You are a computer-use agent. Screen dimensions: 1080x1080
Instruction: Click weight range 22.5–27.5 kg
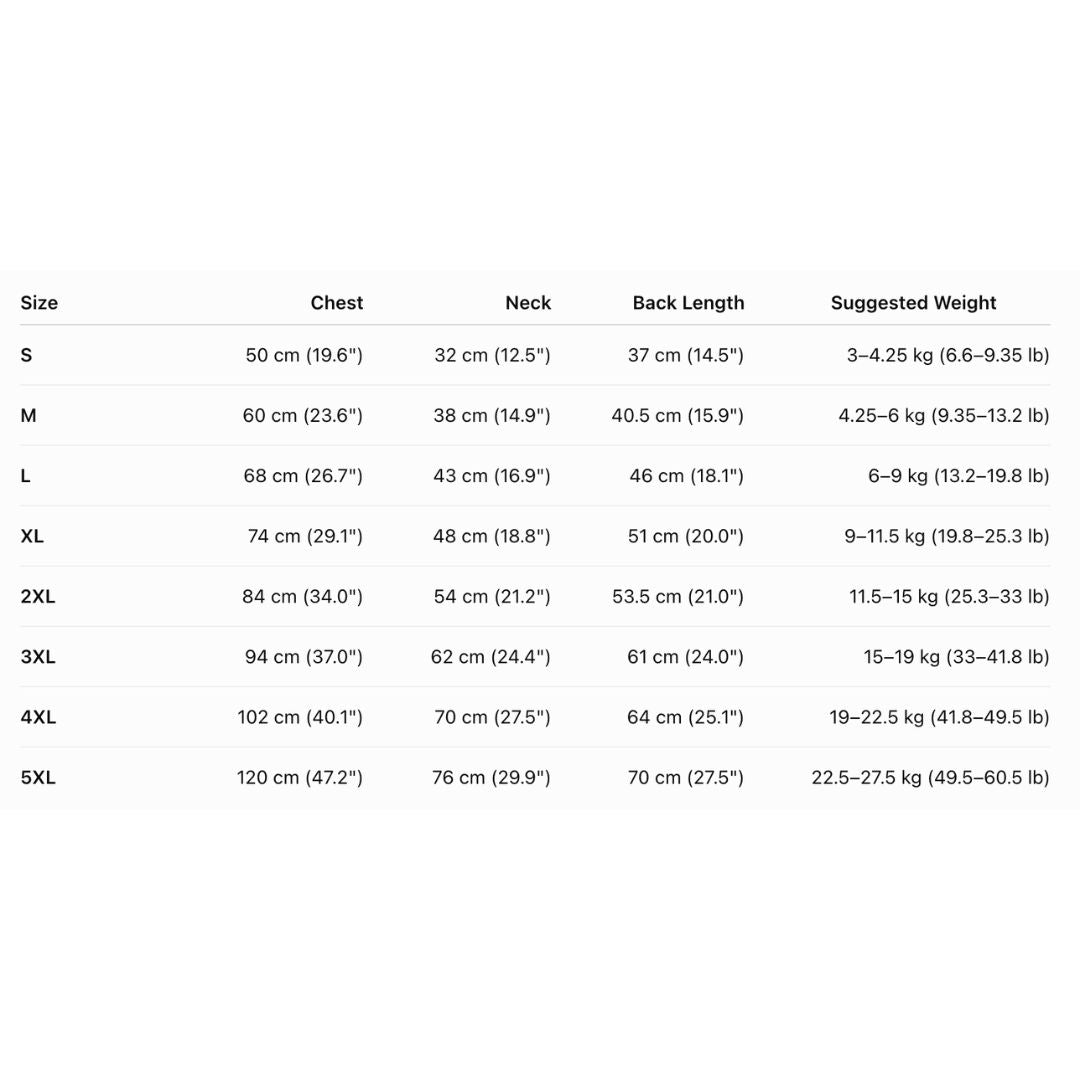point(866,778)
